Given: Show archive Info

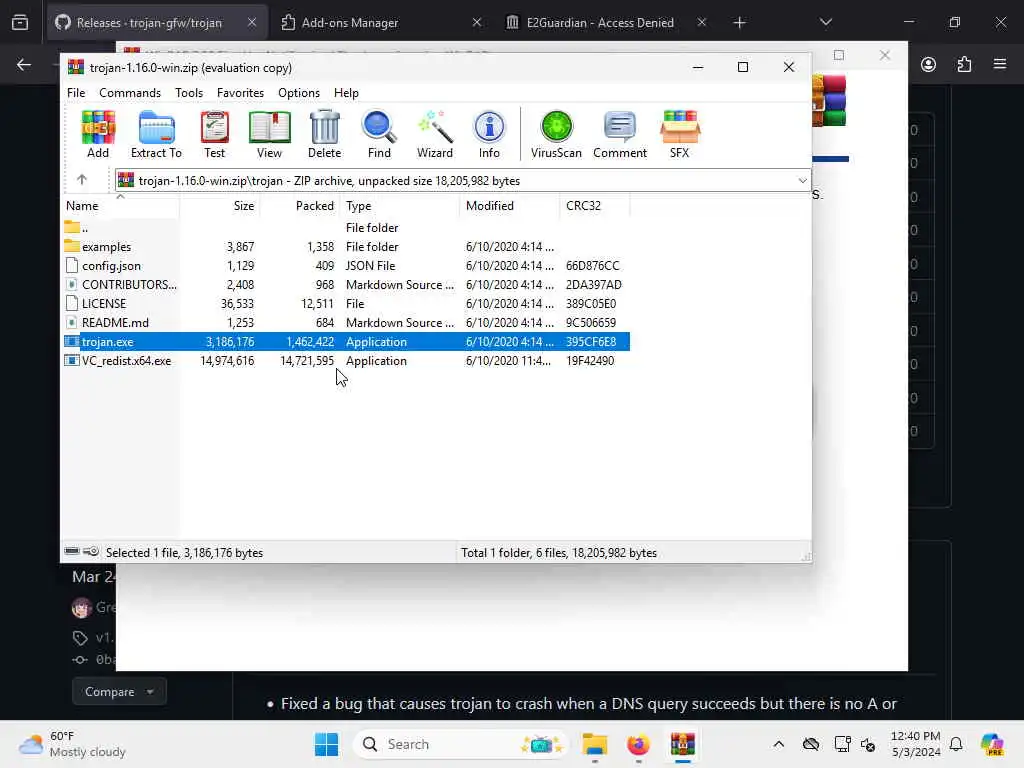Looking at the screenshot, I should click(489, 134).
